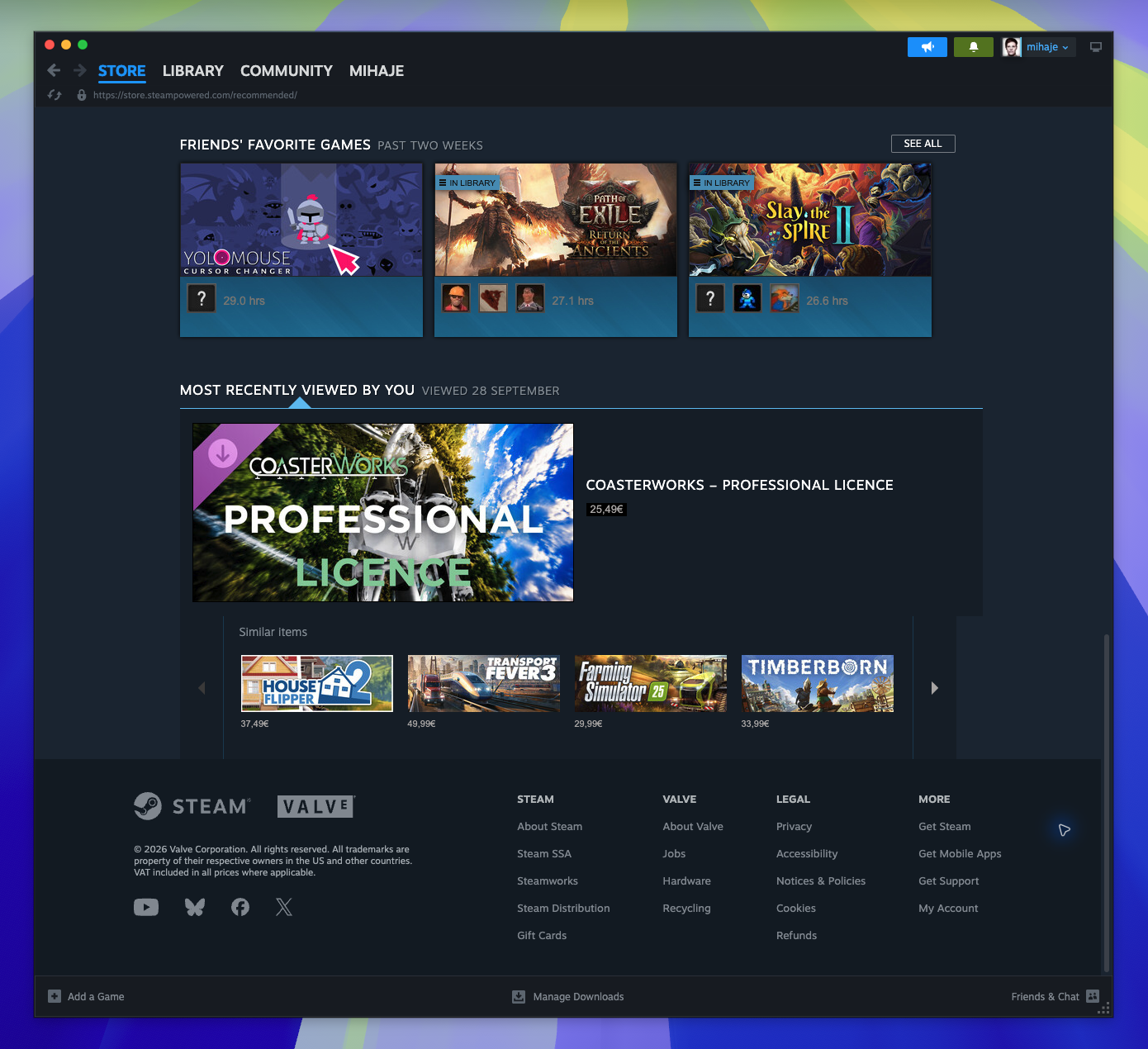The image size is (1148, 1049).
Task: Click the unknown friend avatar under YoloMouse
Action: click(202, 298)
